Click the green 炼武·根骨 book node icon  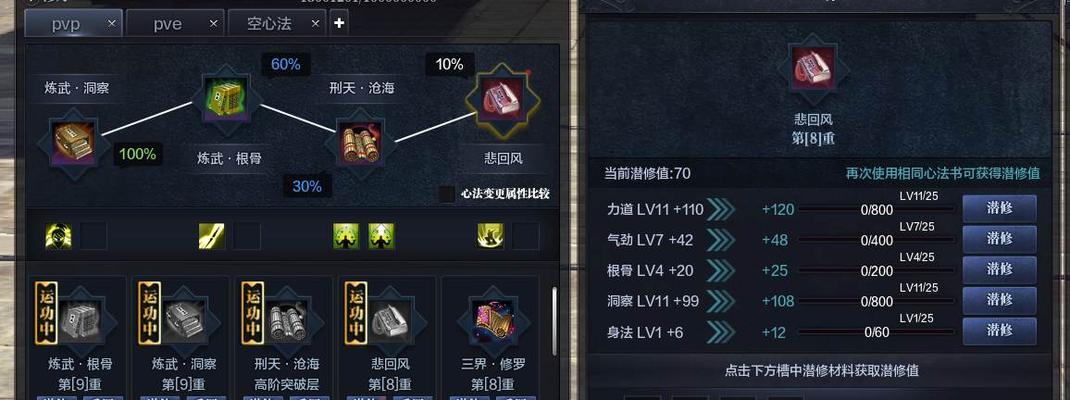coord(225,98)
